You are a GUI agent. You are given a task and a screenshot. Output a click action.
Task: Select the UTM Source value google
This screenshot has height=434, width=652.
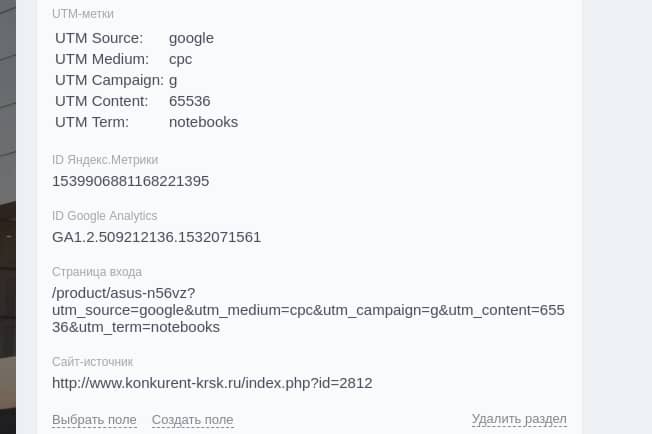point(191,38)
